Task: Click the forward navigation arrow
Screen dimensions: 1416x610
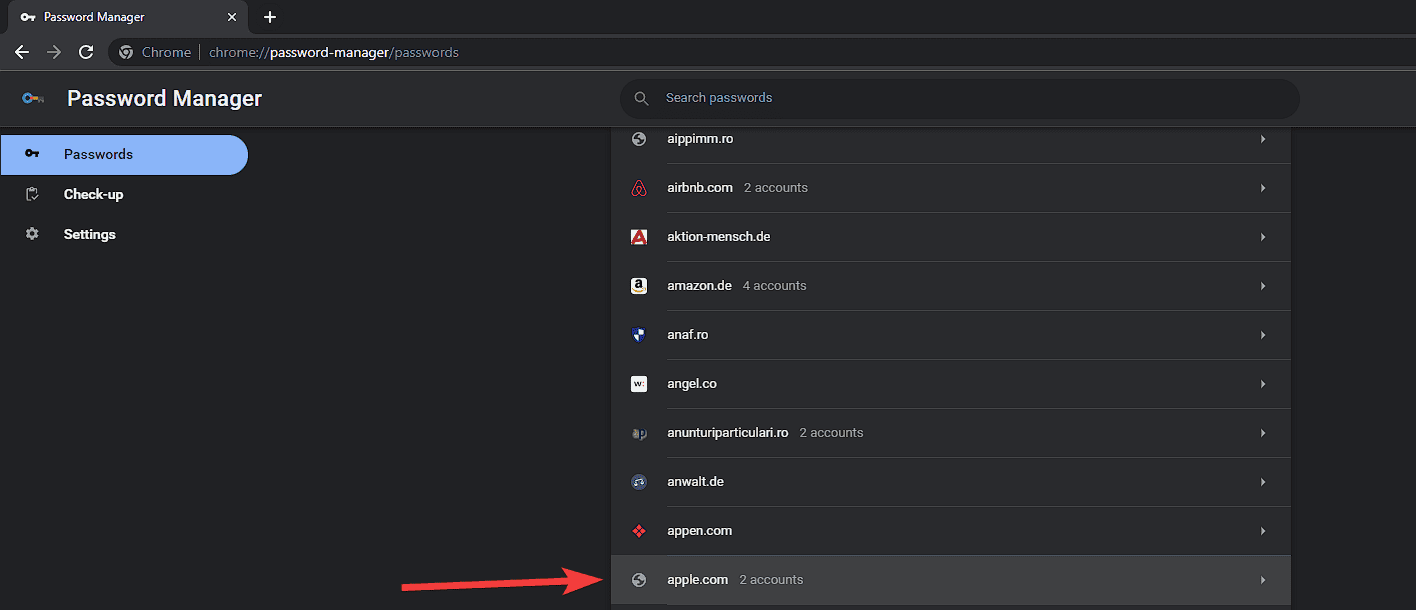Action: tap(54, 52)
